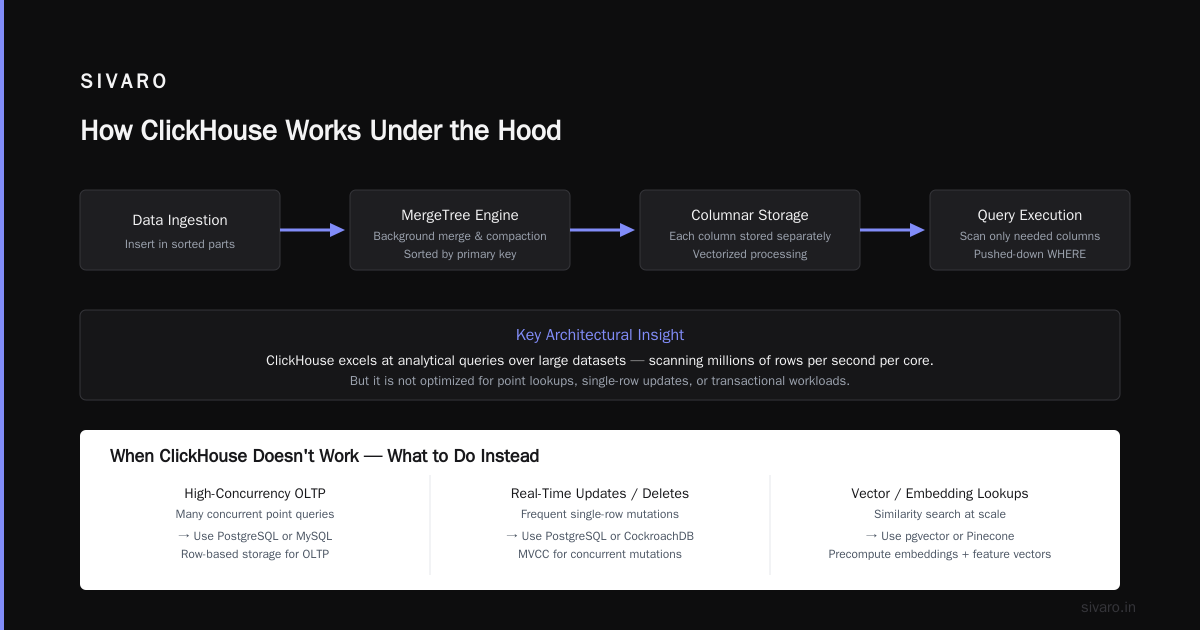Image resolution: width=1200 pixels, height=630 pixels.
Task: Click arrow between MergeTree and Columnar Storage
Action: [603, 230]
